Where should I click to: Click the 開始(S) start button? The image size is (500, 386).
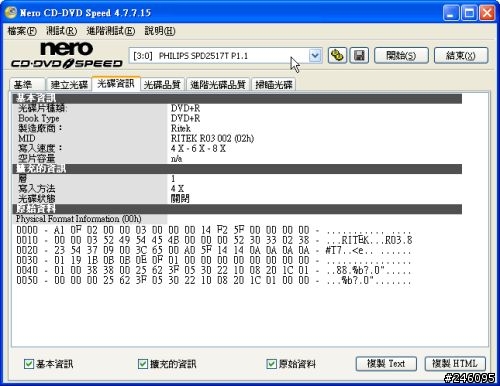tap(401, 55)
